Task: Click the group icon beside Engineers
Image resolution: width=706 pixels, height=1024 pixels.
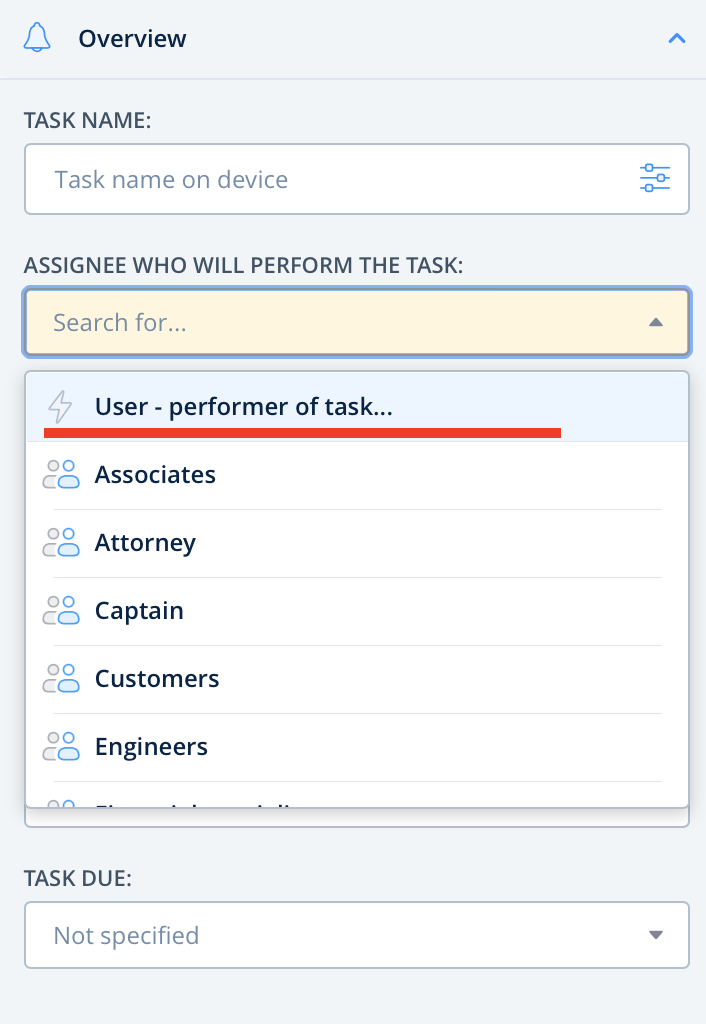Action: [61, 747]
